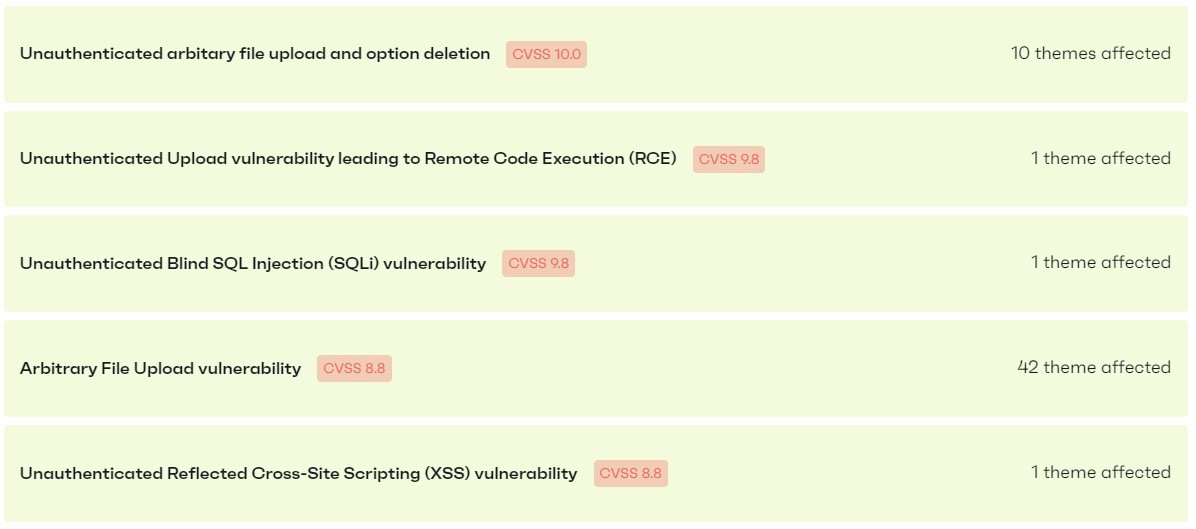1196x529 pixels.
Task: Click blank middle of the XSS vulnerability card
Action: tap(850, 474)
